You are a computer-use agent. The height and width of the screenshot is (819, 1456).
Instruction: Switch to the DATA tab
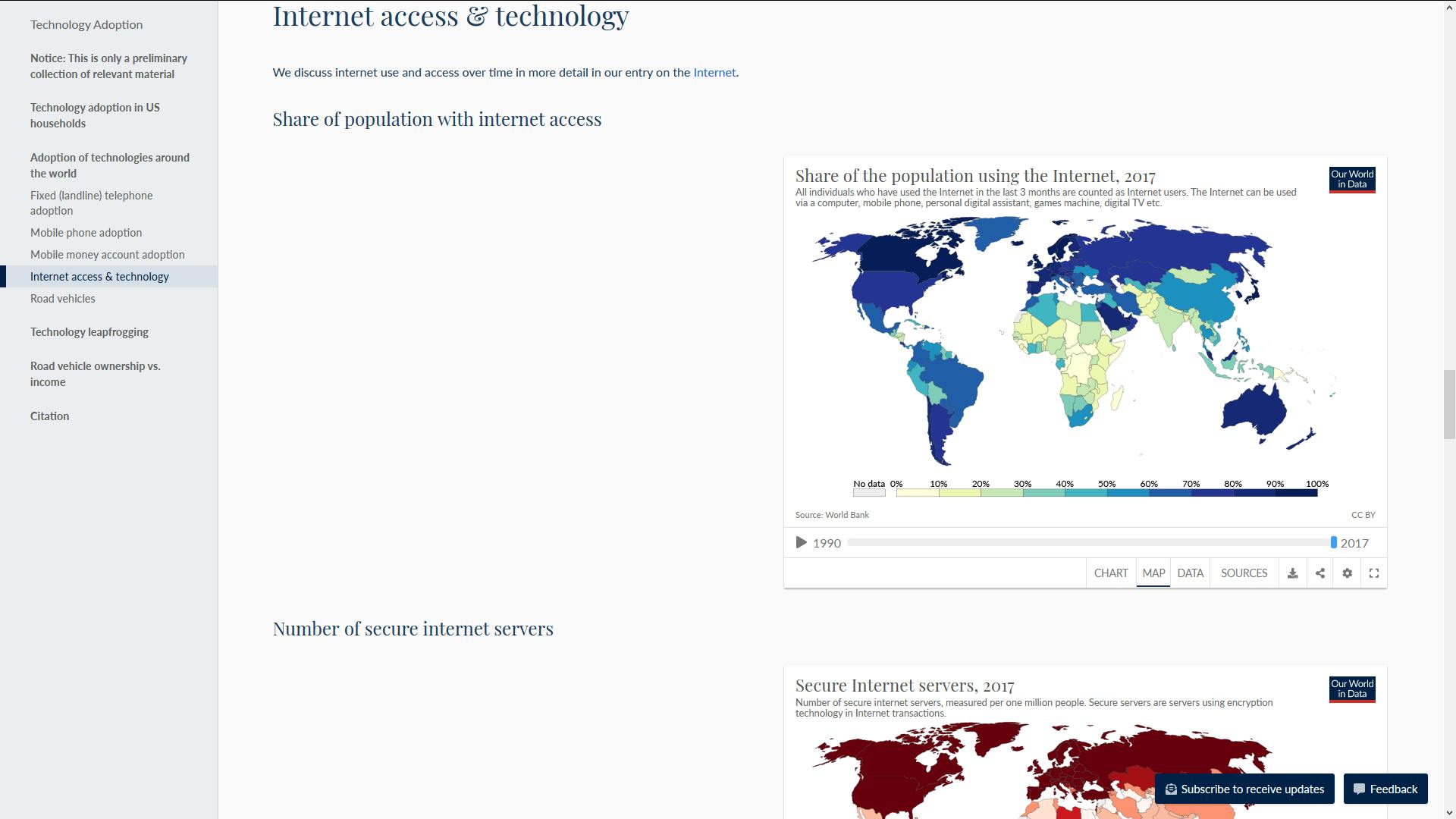pos(1190,573)
